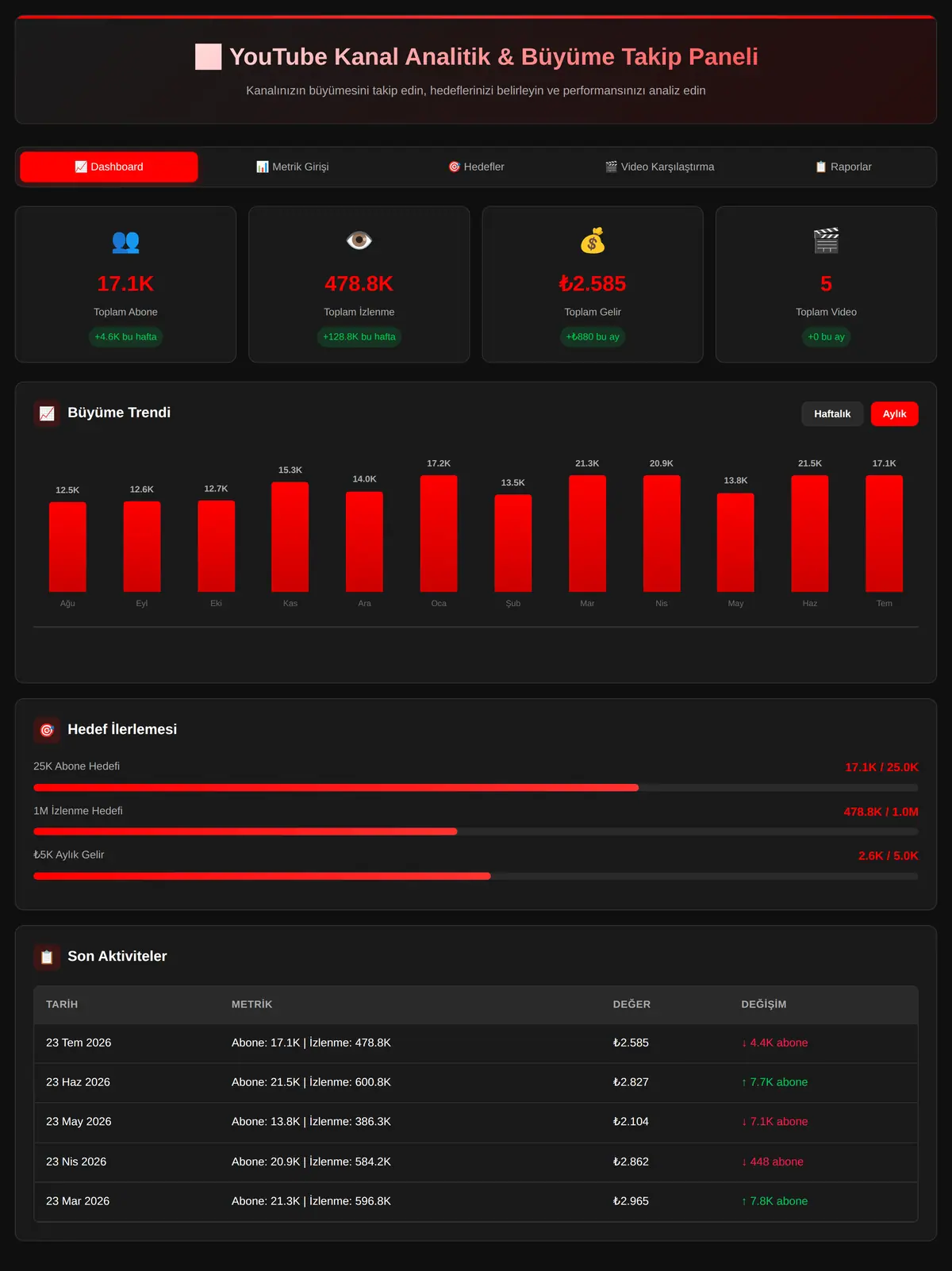The image size is (952, 1271).
Task: Click the 1M İzlenme Hedefi progress bar
Action: click(476, 831)
